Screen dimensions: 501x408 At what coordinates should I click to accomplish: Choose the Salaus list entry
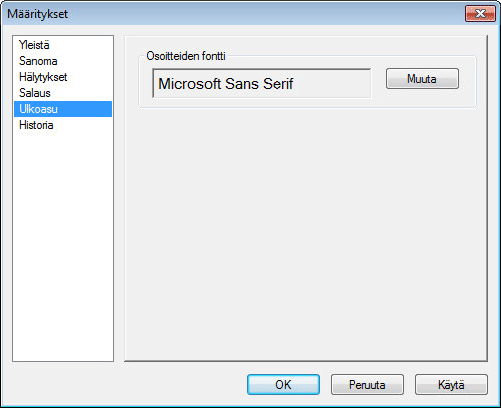click(x=63, y=93)
